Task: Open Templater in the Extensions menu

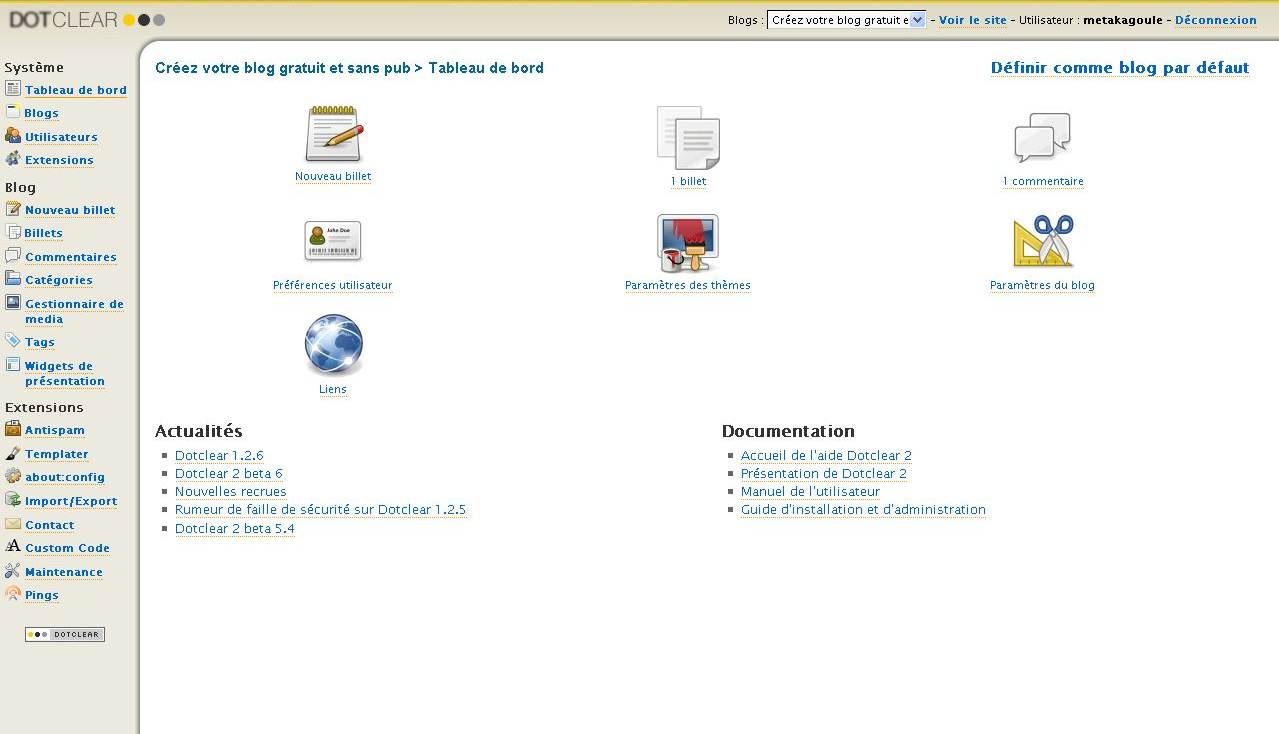Action: click(57, 454)
